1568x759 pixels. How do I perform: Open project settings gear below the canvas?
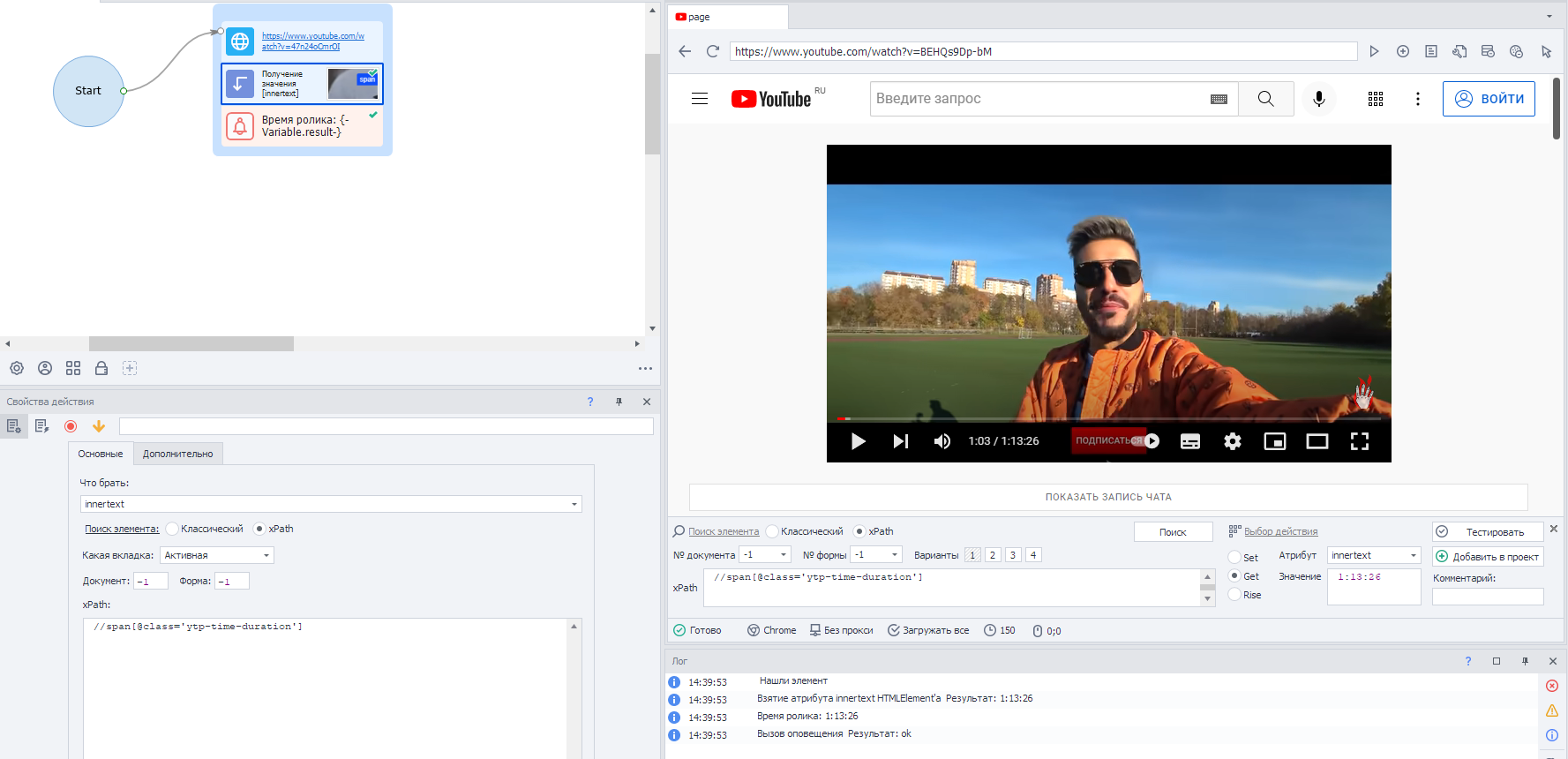point(17,368)
